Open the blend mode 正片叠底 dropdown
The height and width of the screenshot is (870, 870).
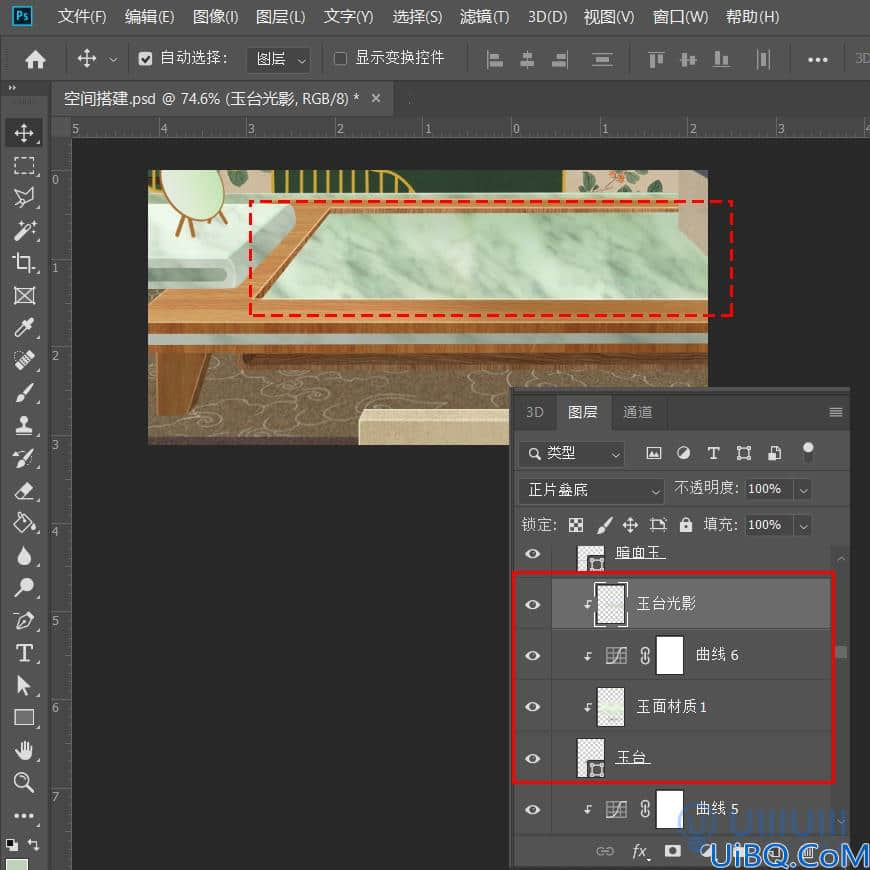click(x=591, y=490)
